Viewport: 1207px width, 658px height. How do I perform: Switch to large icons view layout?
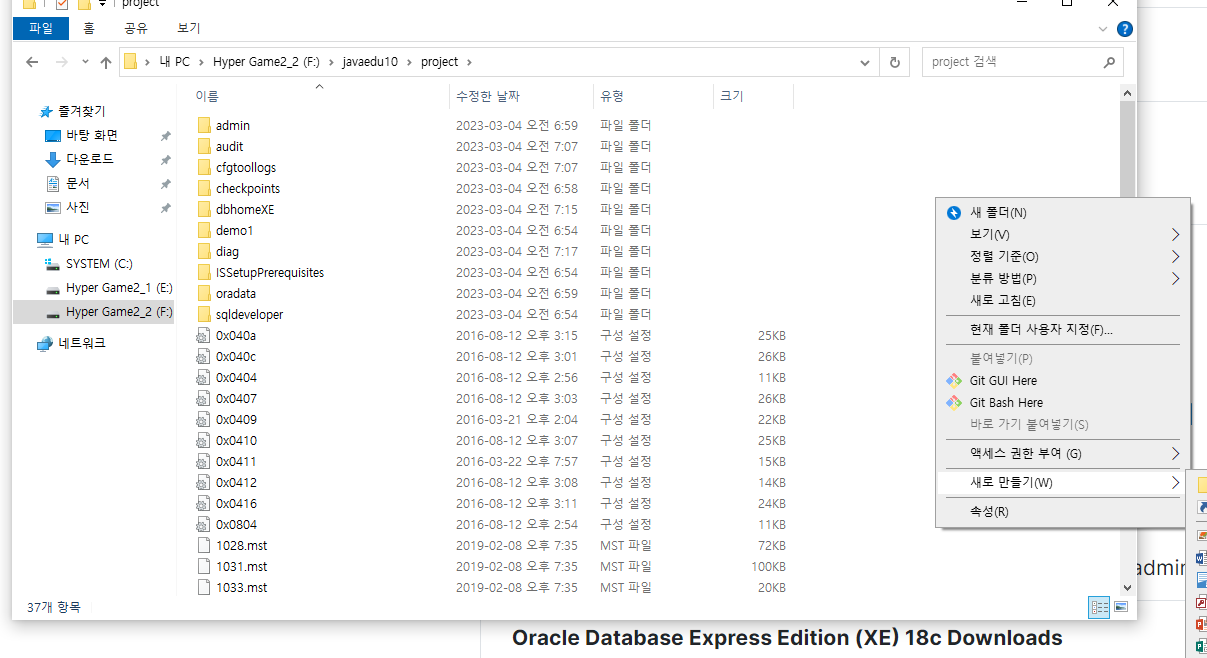[1121, 606]
